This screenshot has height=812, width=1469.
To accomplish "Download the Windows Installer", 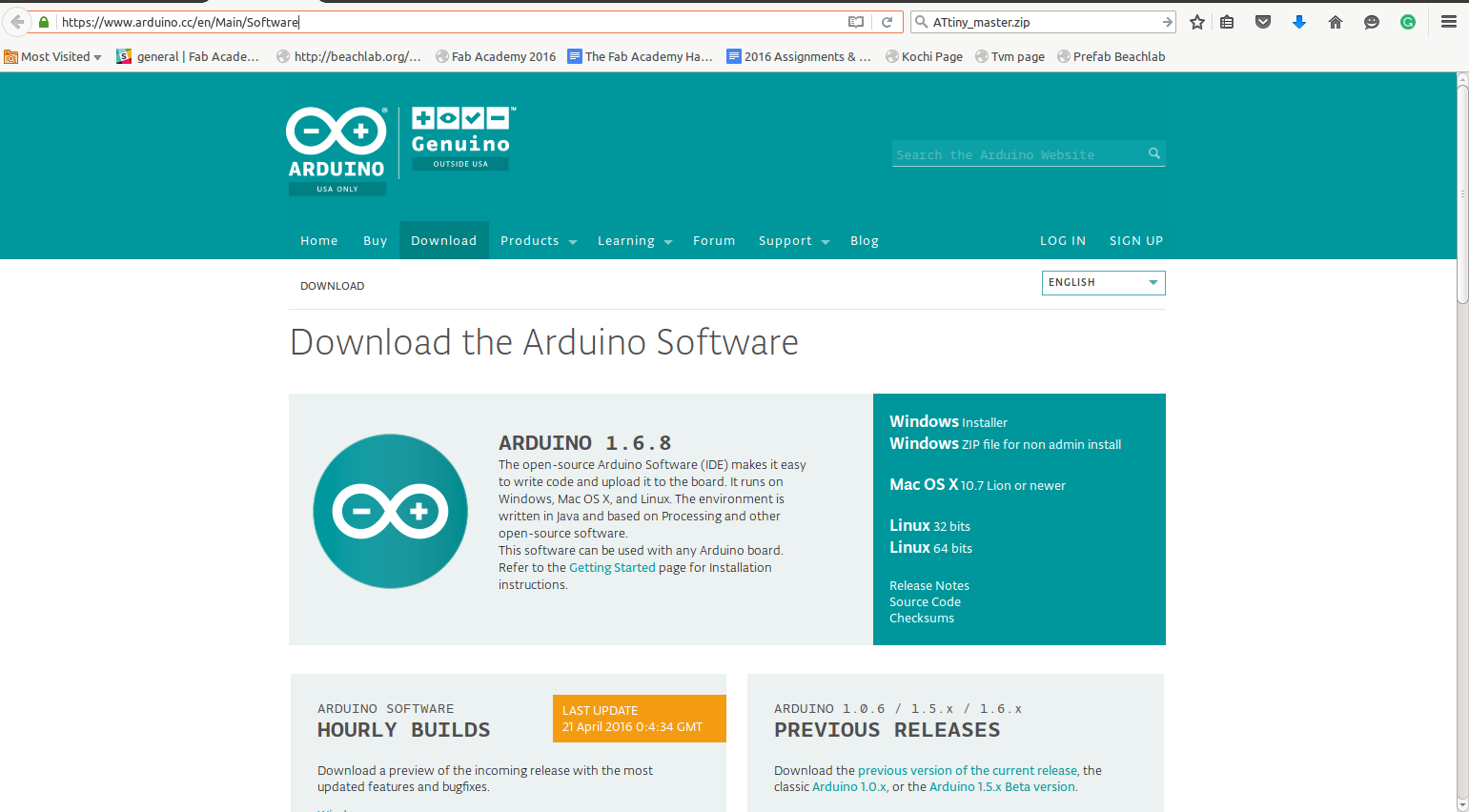I will click(949, 421).
